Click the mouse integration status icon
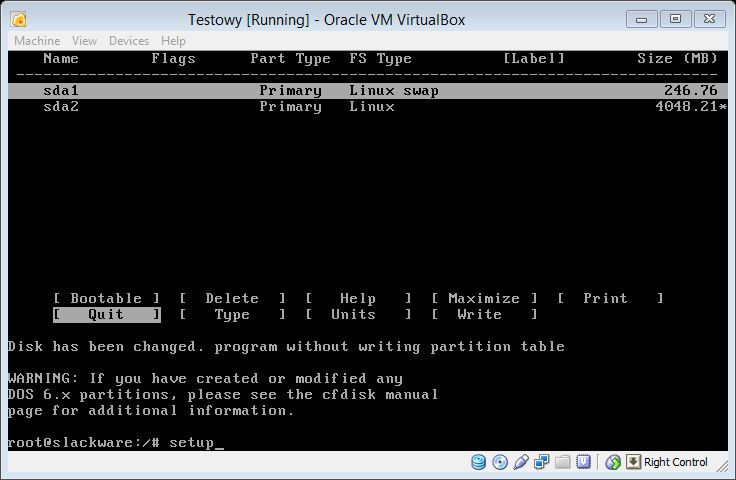The height and width of the screenshot is (480, 736). click(x=613, y=462)
